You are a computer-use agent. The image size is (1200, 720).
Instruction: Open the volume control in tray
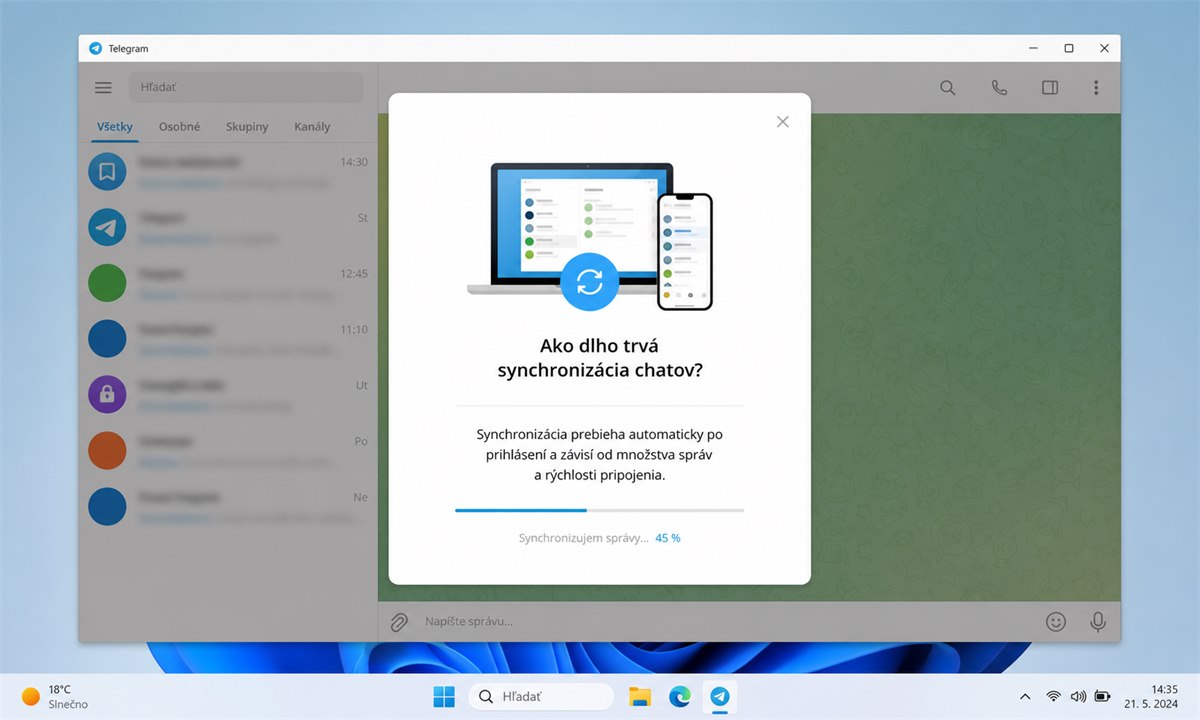coord(1078,696)
